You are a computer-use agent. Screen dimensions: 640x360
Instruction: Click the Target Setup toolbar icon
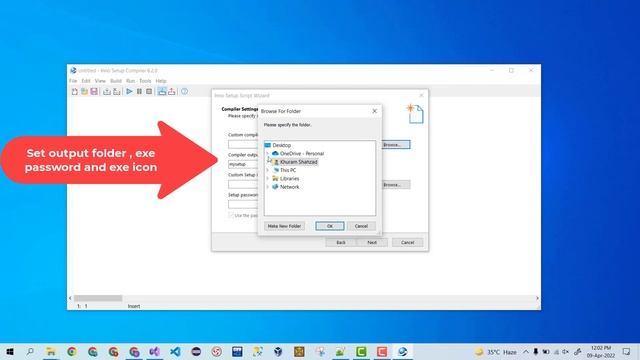click(x=162, y=91)
